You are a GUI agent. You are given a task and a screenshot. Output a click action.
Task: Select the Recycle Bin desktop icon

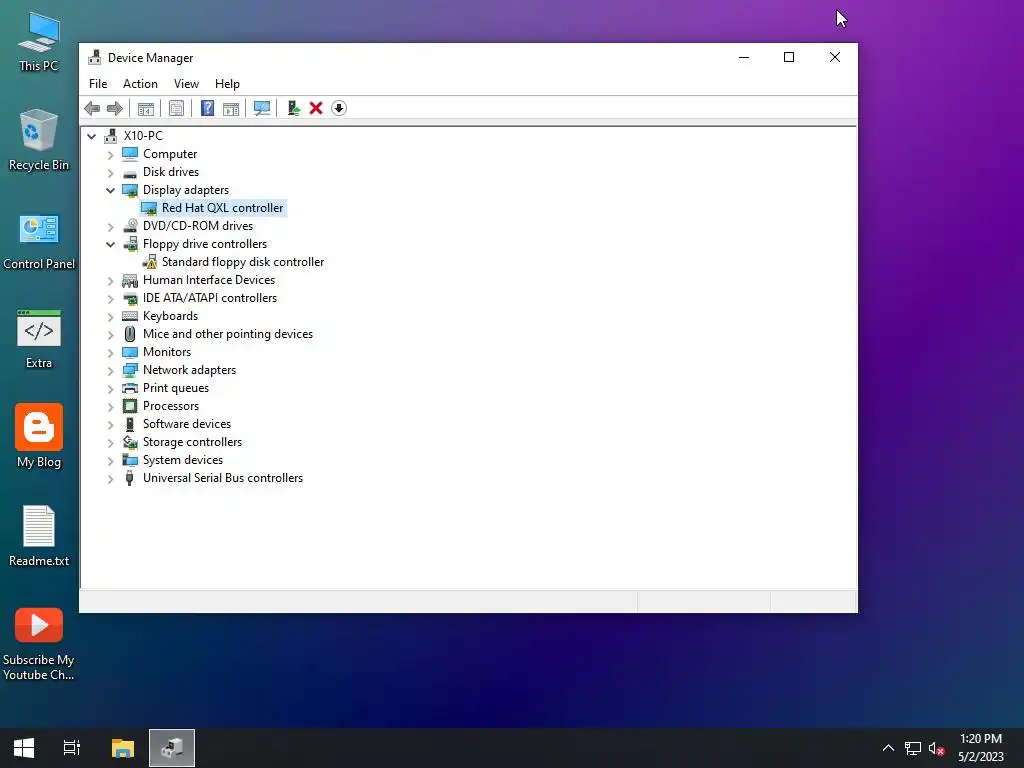click(x=39, y=140)
